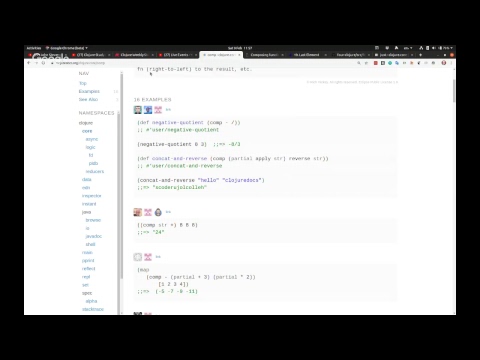The height and width of the screenshot is (360, 480).
Task: Click the browser forward arrow
Action: 36,63
